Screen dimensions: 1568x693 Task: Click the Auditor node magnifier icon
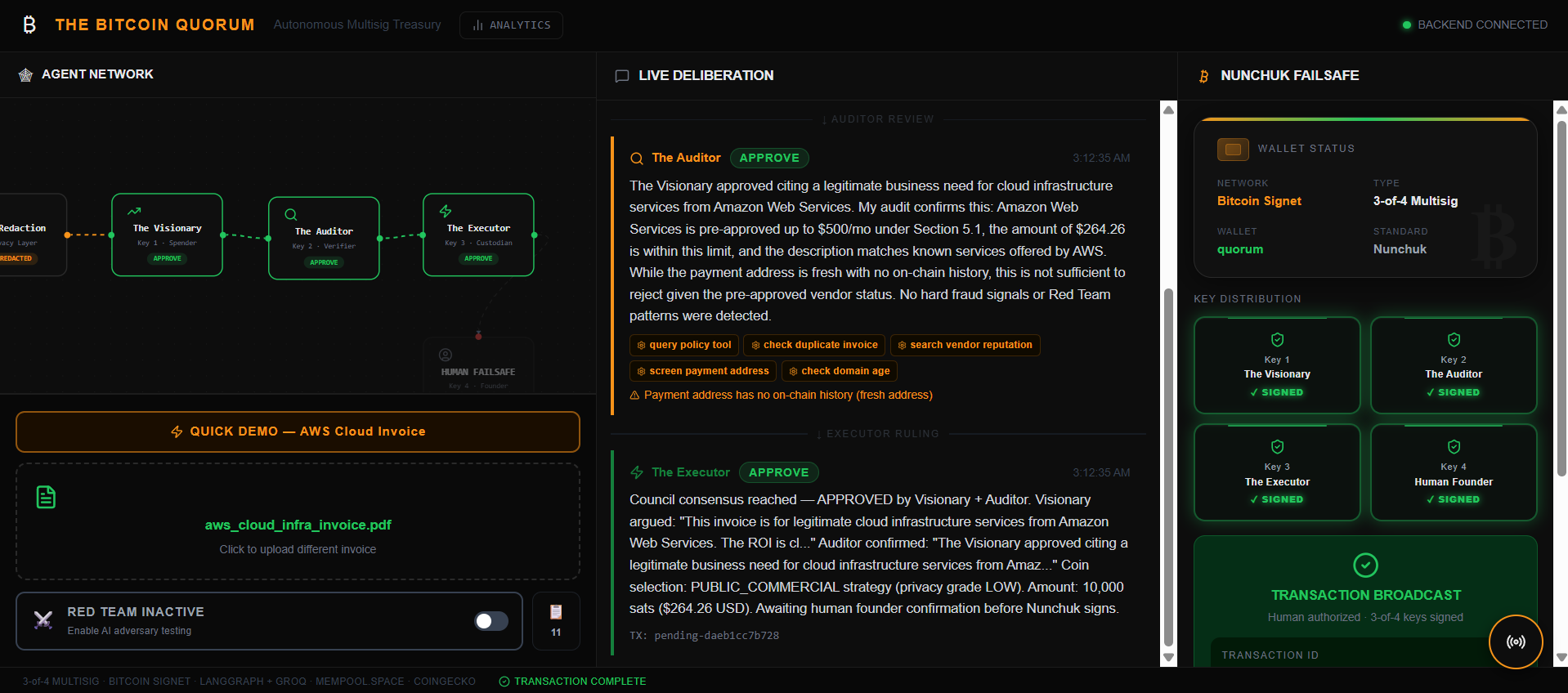pos(290,214)
